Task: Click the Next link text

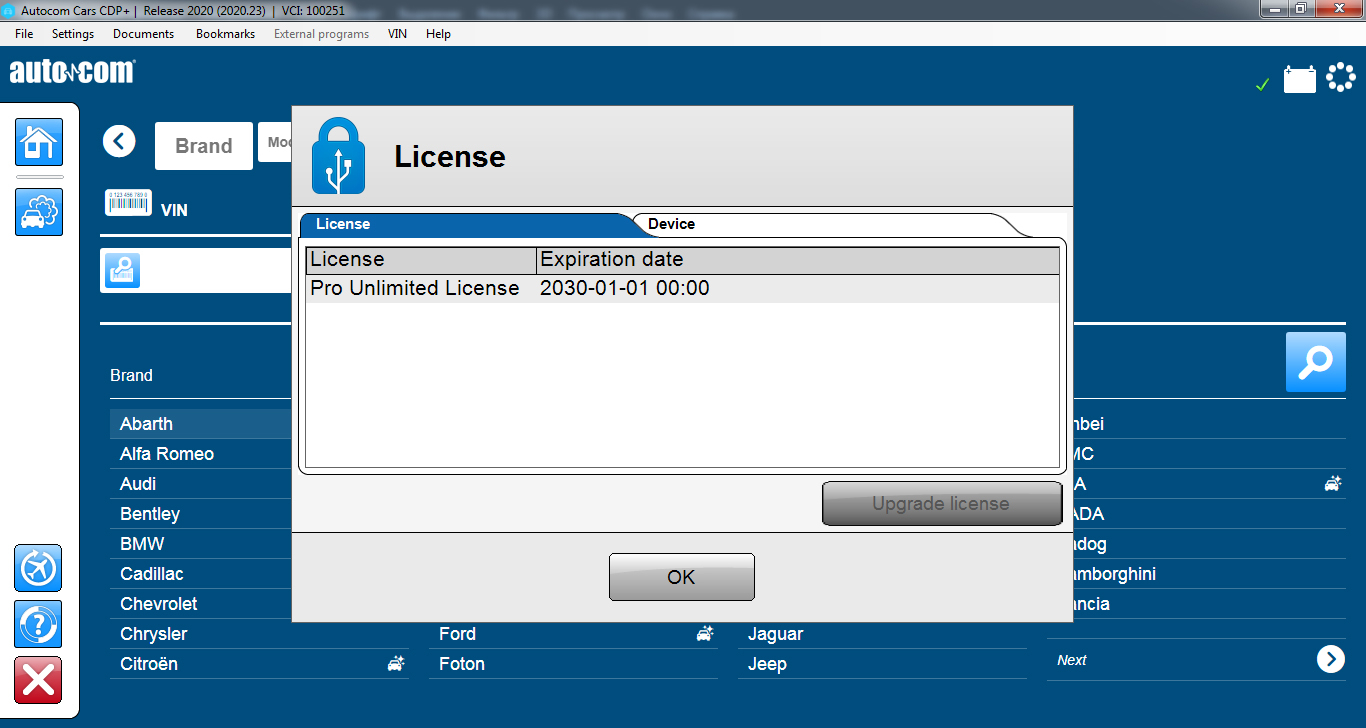Action: (1072, 660)
